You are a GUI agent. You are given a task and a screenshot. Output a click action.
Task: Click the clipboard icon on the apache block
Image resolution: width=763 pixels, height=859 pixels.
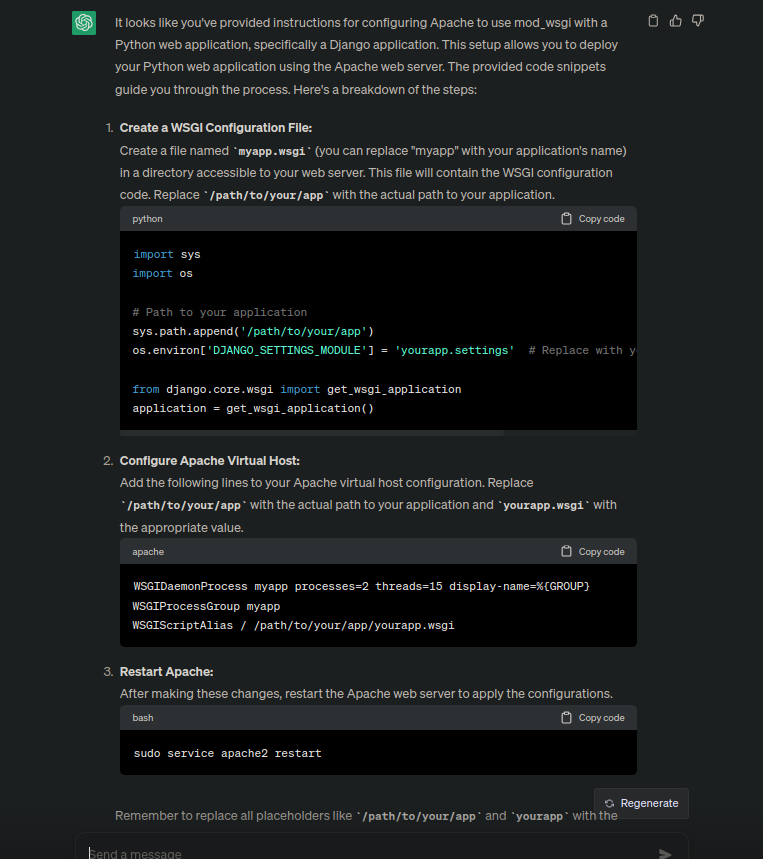(566, 551)
